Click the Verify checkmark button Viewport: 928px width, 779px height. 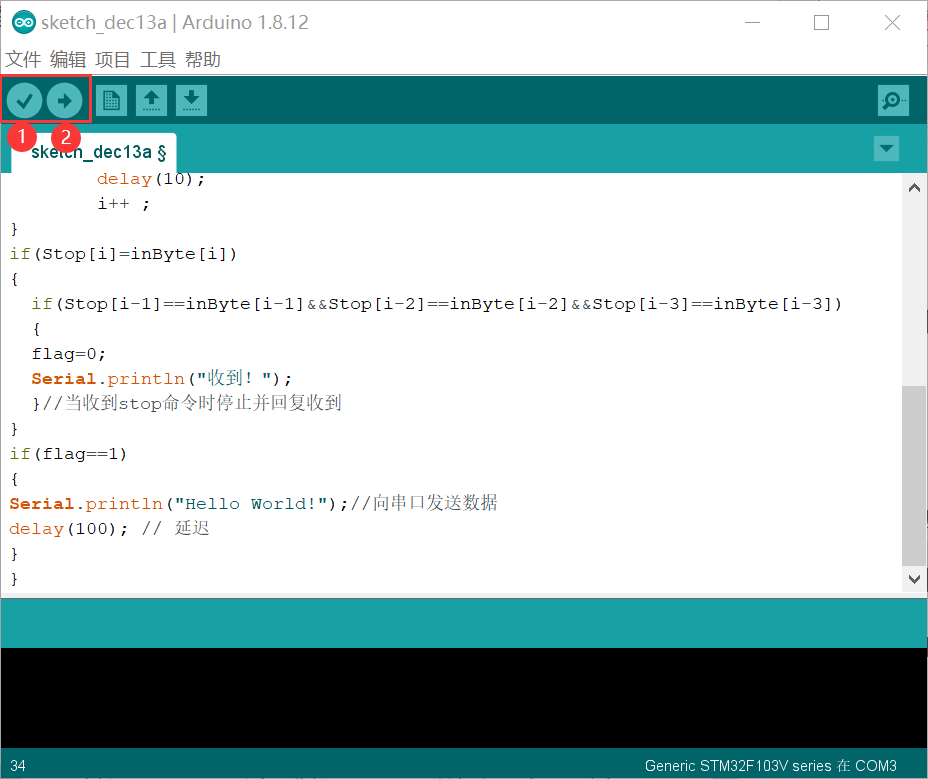tap(24, 101)
